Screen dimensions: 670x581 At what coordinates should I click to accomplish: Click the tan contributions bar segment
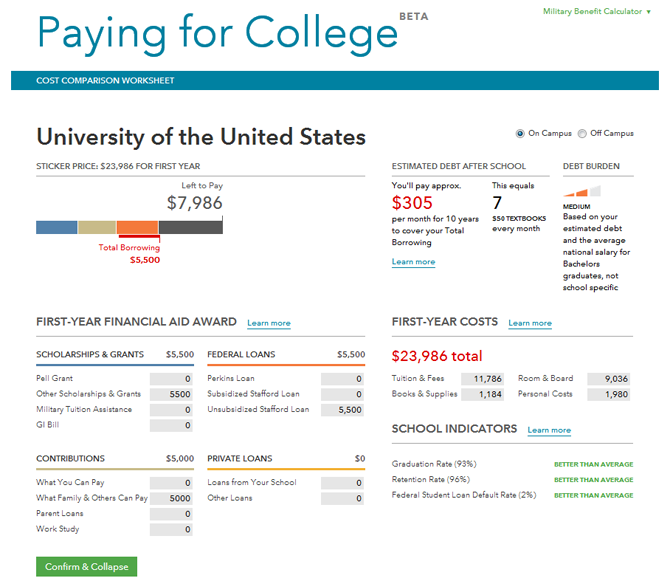97,227
